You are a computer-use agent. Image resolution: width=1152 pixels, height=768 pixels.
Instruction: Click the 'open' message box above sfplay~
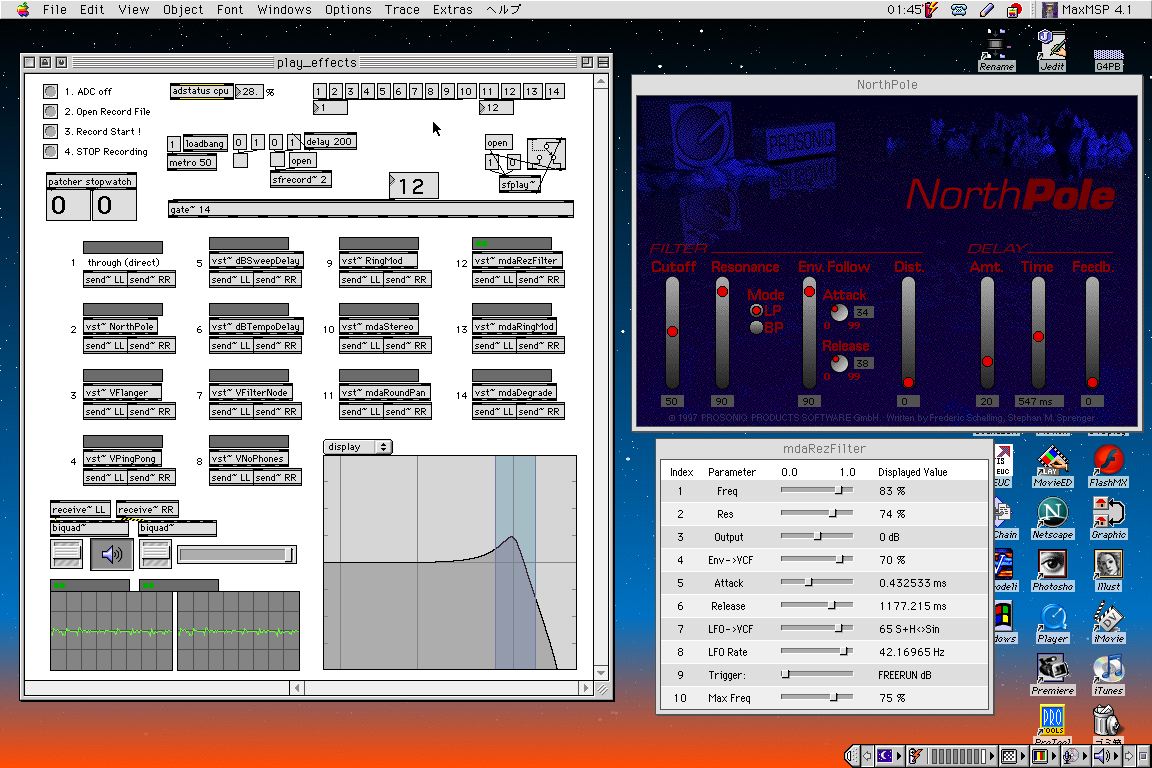pyautogui.click(x=498, y=143)
